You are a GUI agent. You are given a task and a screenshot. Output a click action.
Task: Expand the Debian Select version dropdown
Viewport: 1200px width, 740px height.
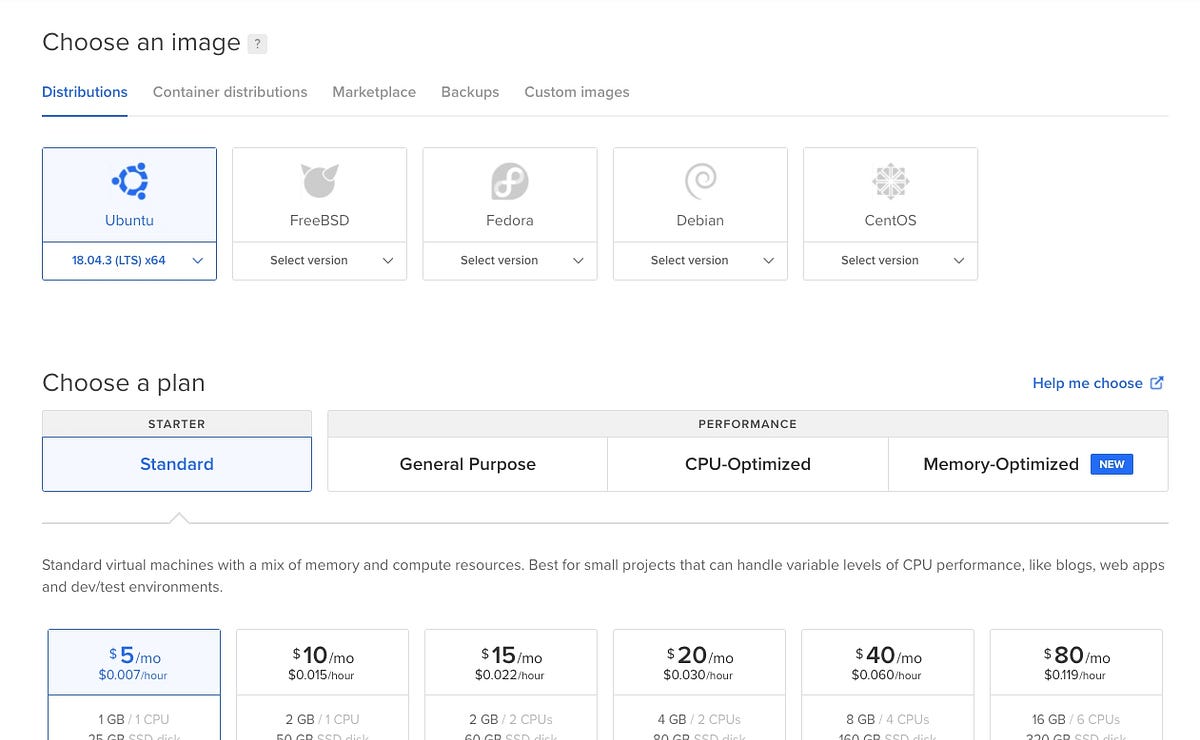click(700, 260)
